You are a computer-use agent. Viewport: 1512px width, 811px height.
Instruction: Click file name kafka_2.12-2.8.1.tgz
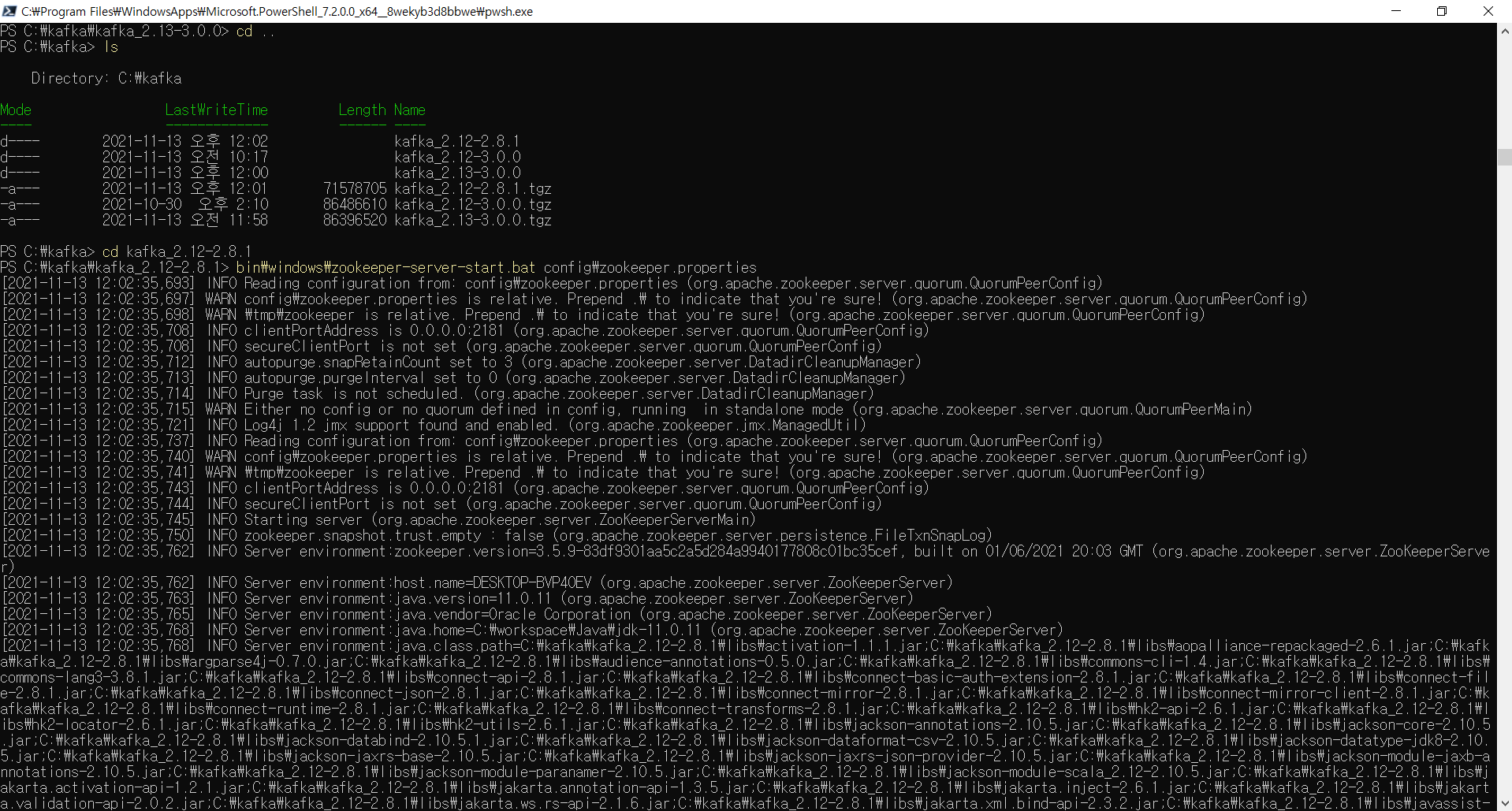[x=473, y=188]
